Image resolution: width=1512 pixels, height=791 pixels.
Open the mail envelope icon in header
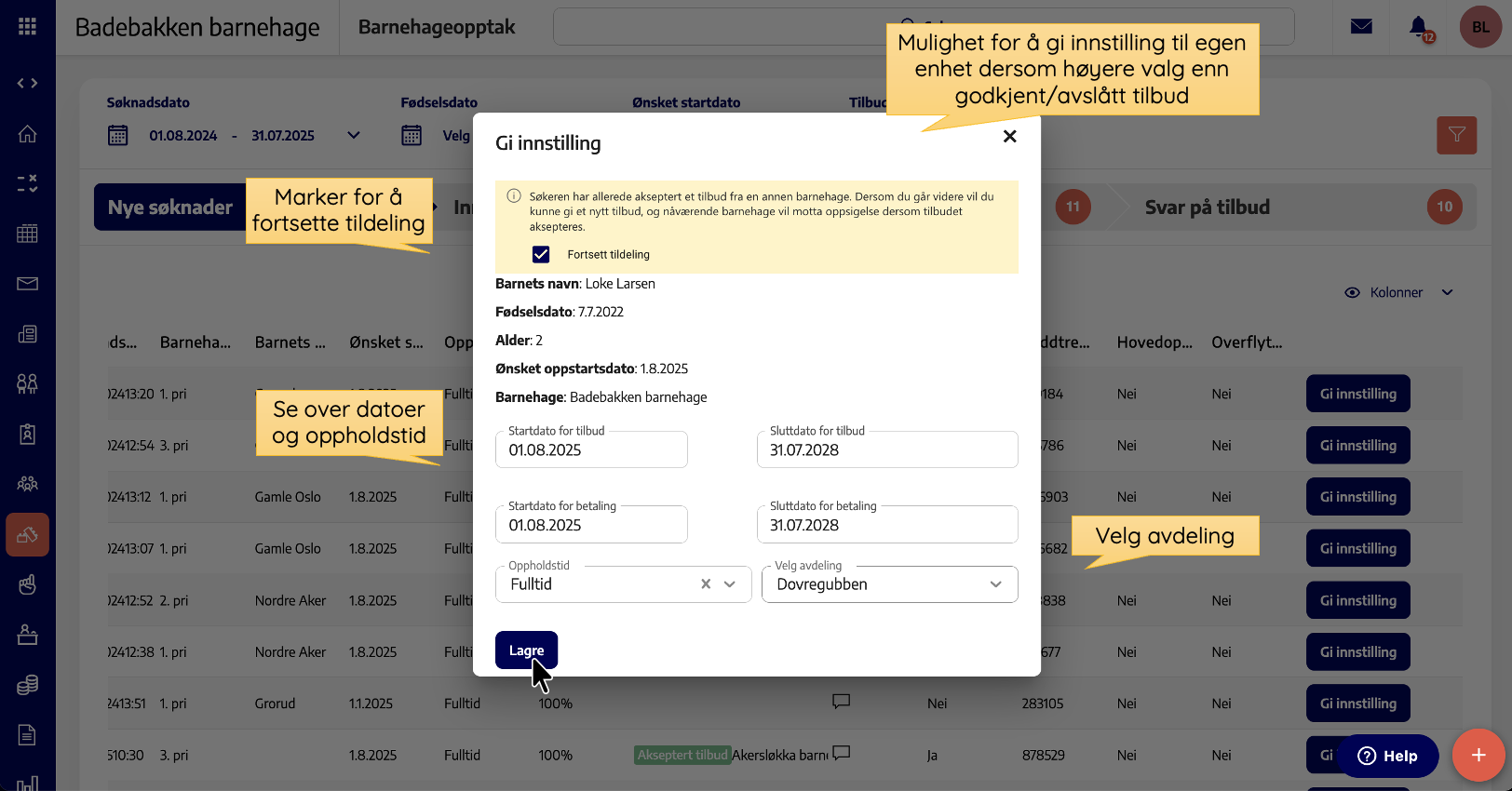click(1361, 26)
